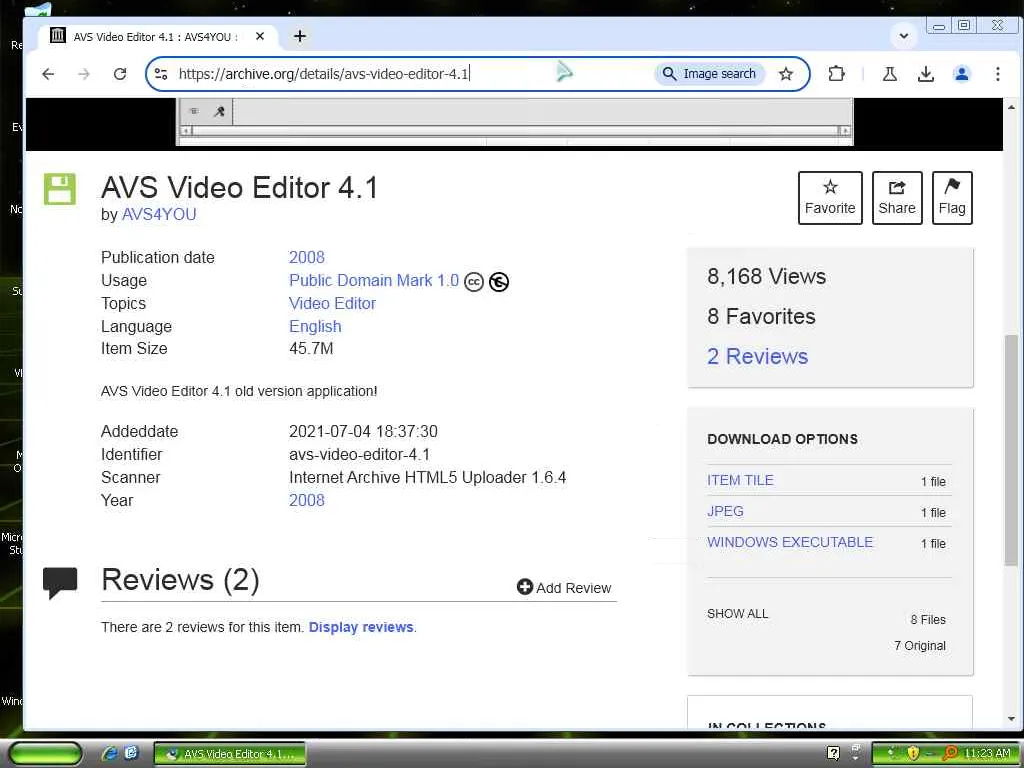The image size is (1024, 768).
Task: Expand the tab search dropdown
Action: 904,36
